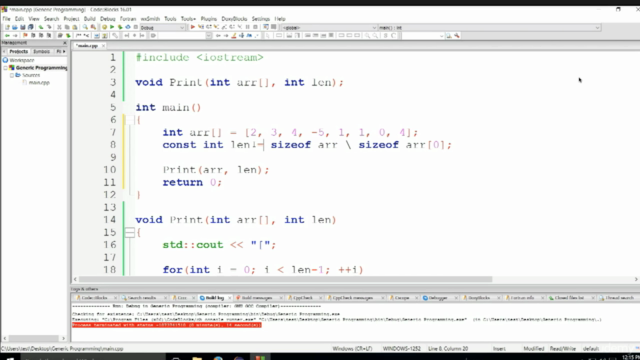The height and width of the screenshot is (360, 640).
Task: Switch to the CppCheck log tab
Action: click(302, 298)
